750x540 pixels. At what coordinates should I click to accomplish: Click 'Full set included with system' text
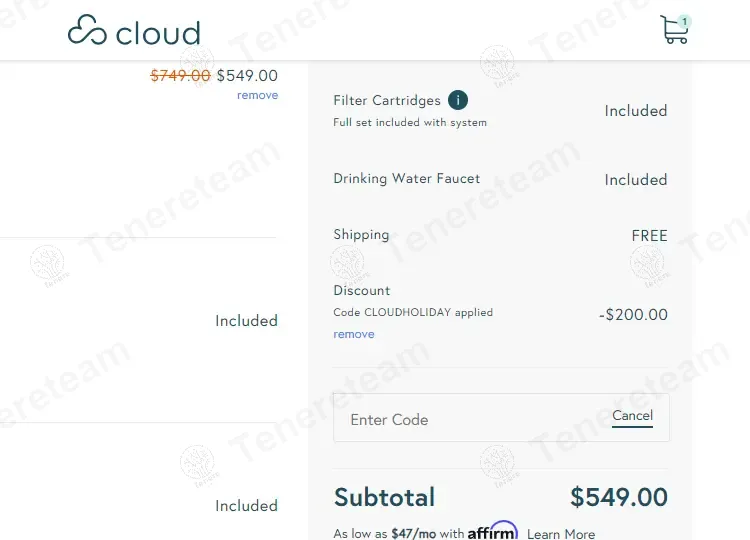(x=410, y=123)
